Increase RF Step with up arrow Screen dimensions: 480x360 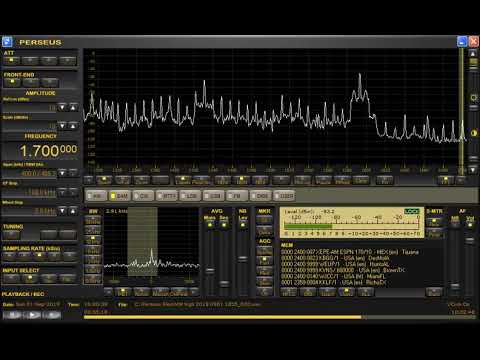click(x=73, y=192)
